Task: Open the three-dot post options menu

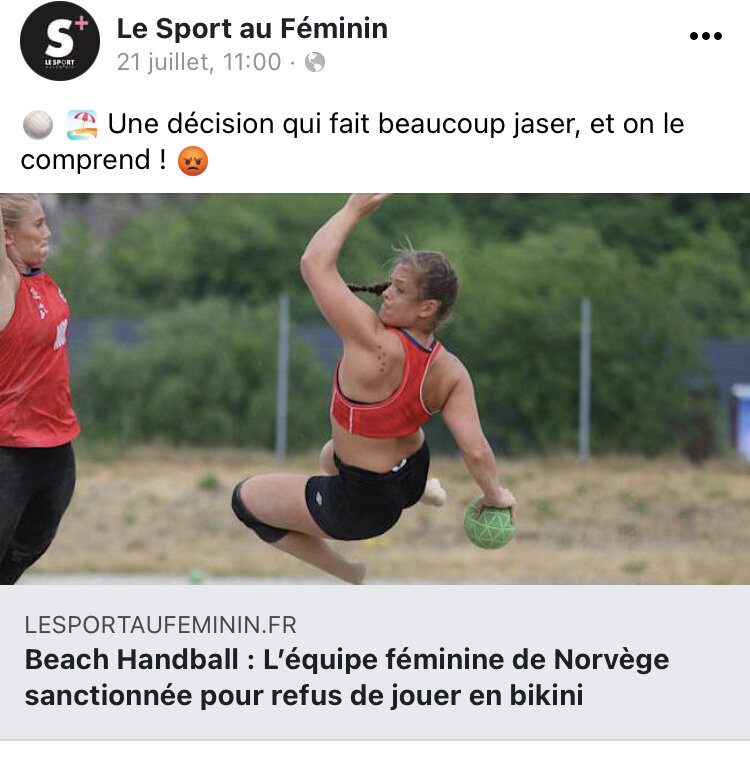Action: point(706,36)
